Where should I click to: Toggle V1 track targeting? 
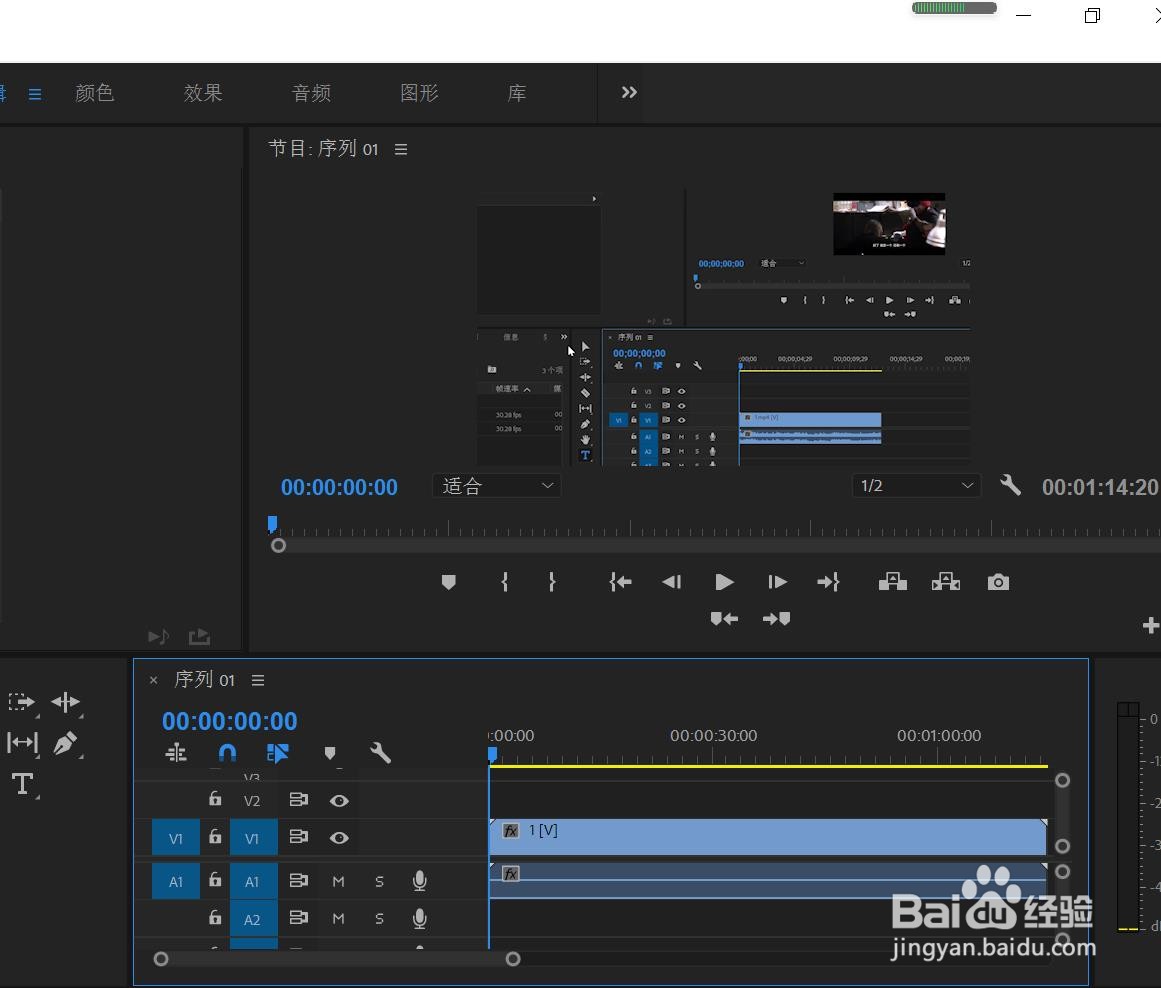point(253,838)
